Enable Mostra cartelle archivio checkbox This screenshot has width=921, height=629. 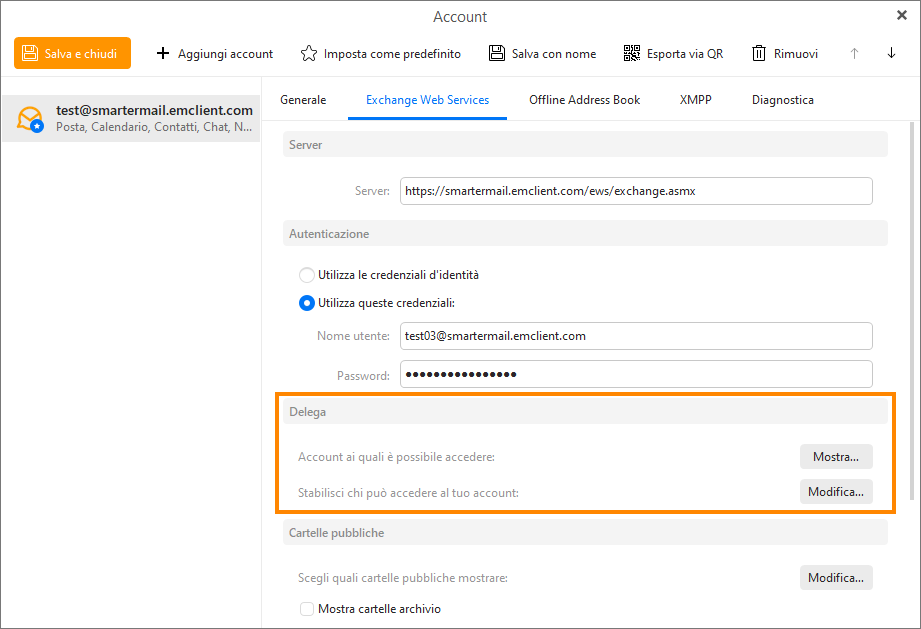(x=307, y=609)
